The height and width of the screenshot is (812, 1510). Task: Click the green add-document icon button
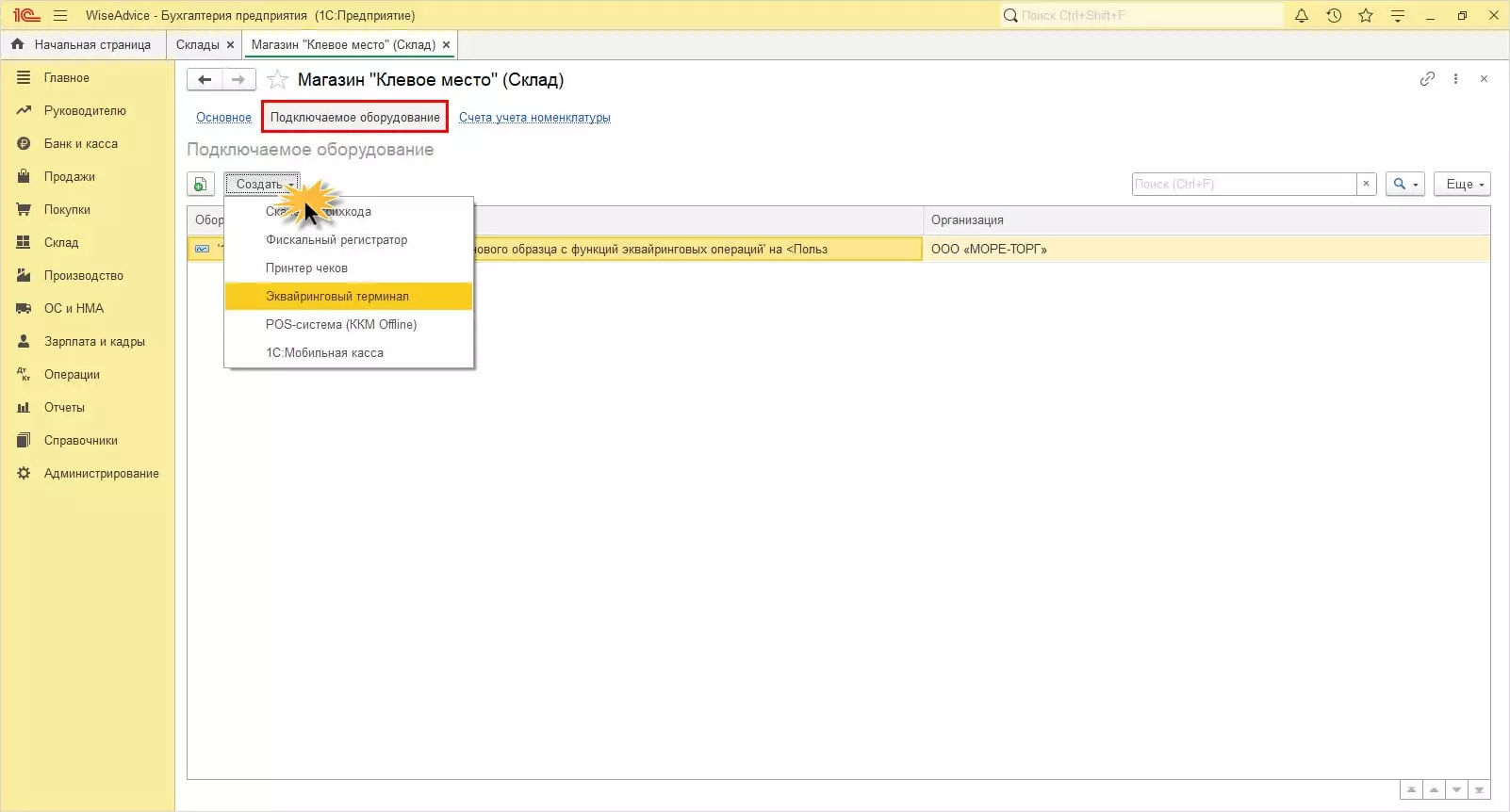tap(201, 184)
